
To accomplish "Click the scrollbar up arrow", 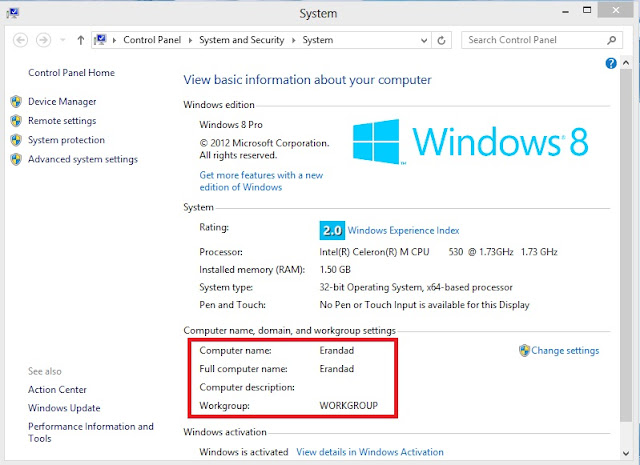I will coord(626,63).
